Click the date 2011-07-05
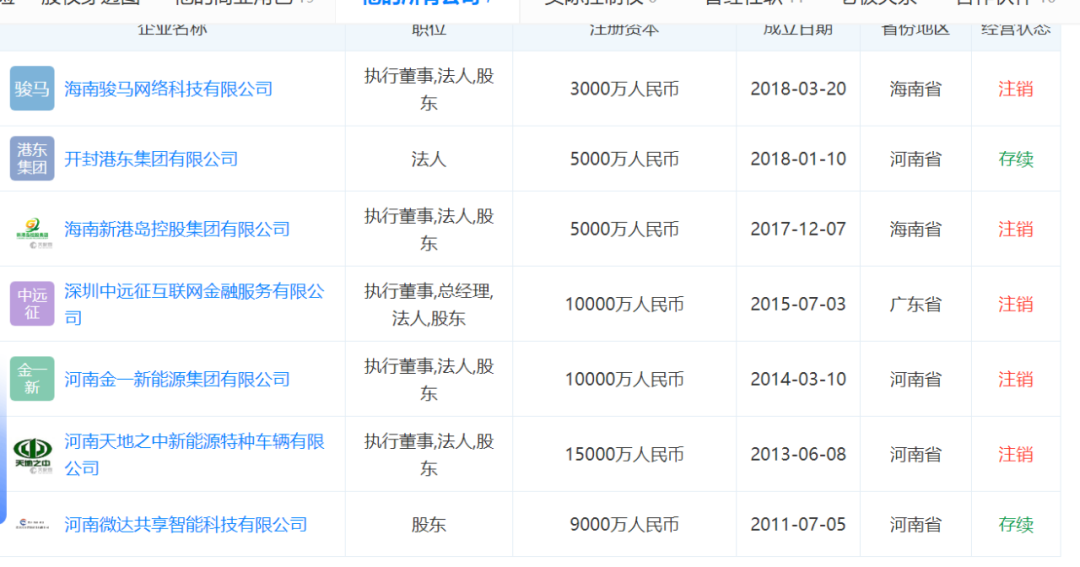Viewport: 1080px width, 567px height. click(798, 525)
